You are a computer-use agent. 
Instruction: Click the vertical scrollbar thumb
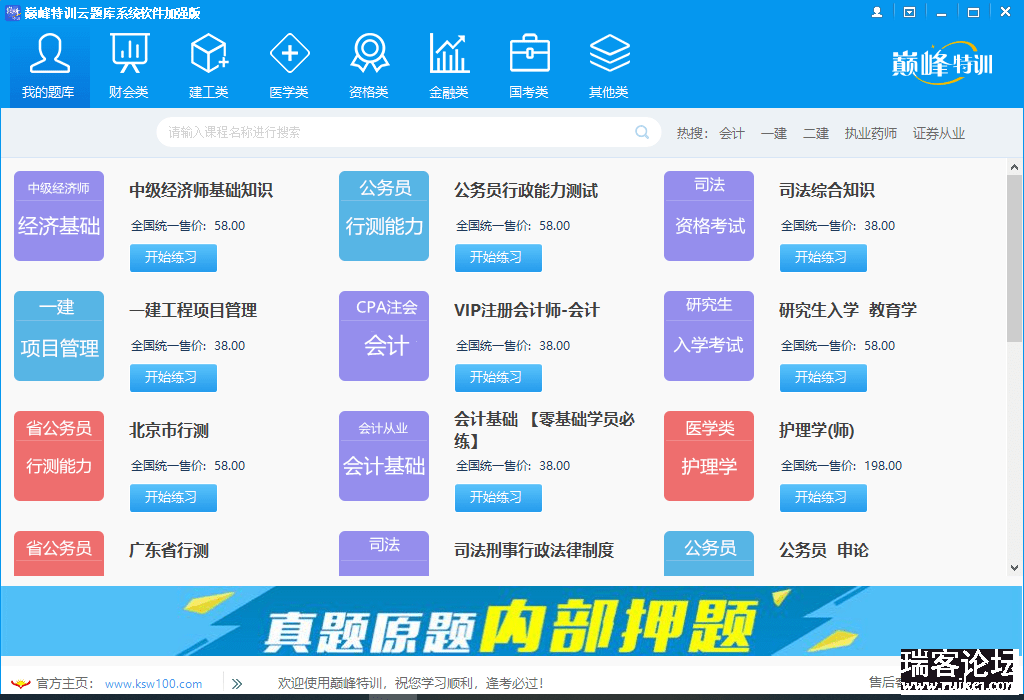(x=1014, y=258)
